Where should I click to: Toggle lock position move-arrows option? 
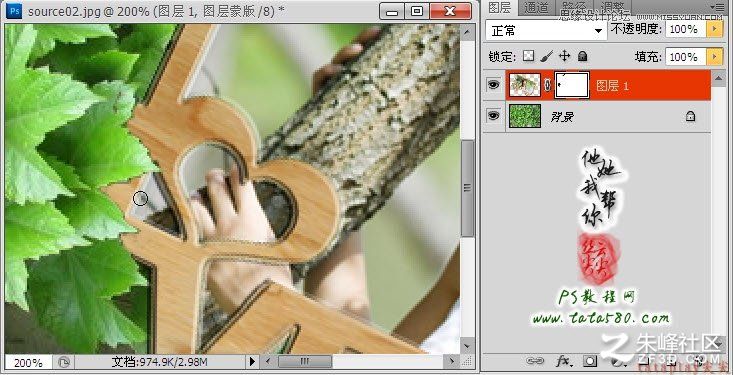pos(564,57)
